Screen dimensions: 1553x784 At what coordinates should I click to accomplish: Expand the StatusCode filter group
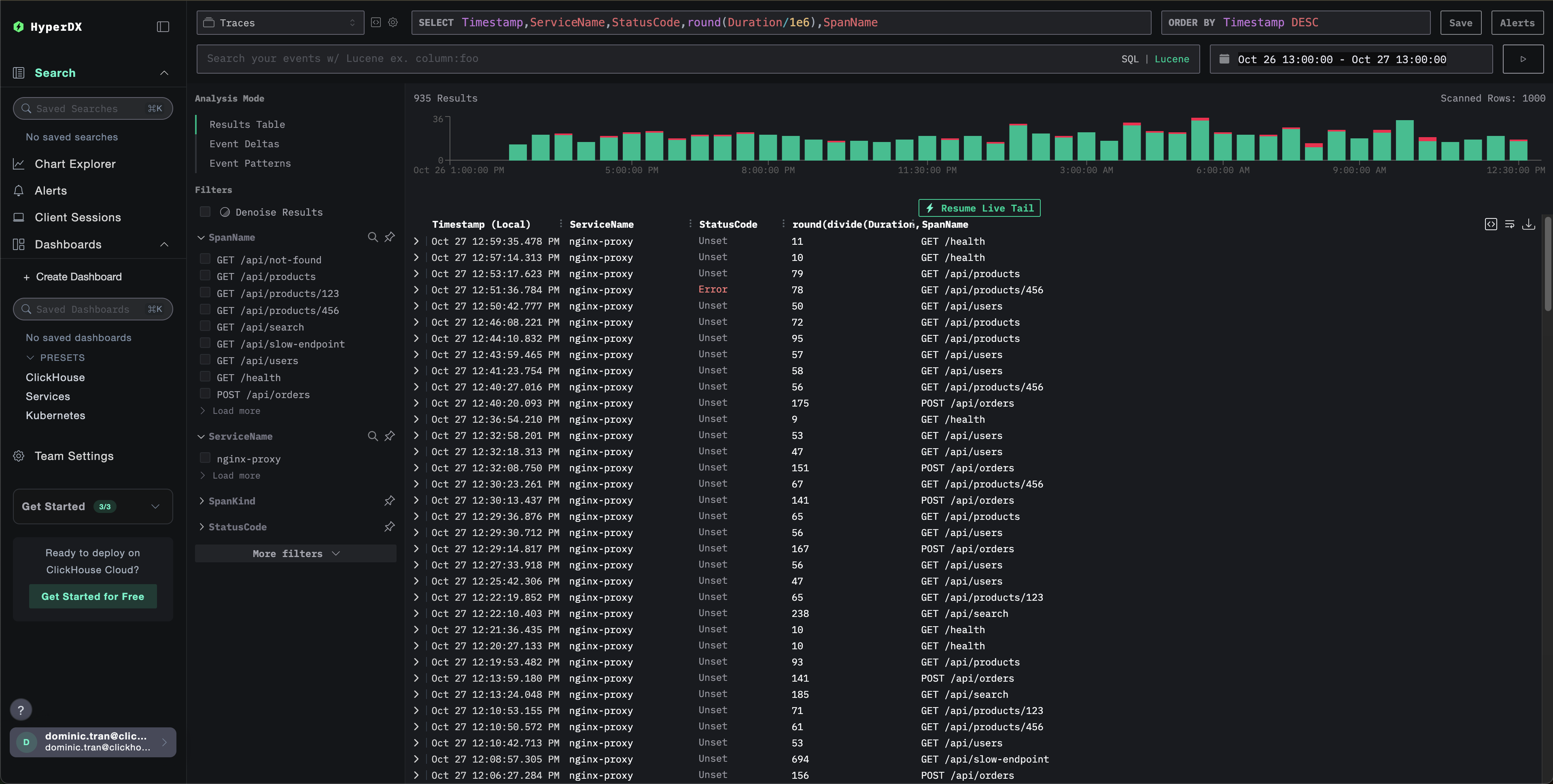pos(237,527)
